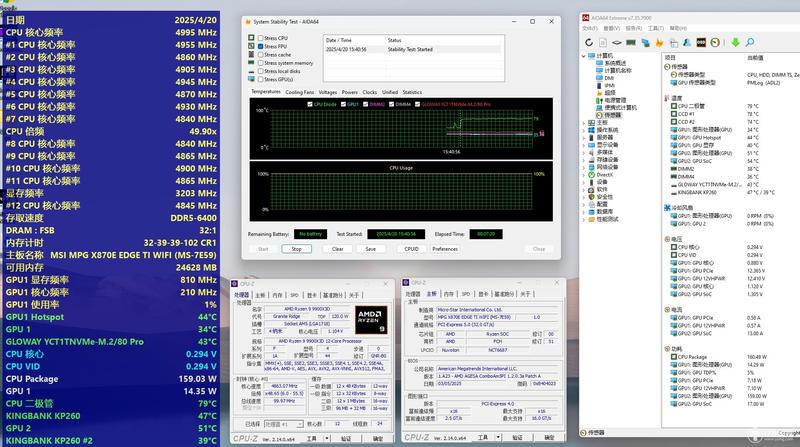The width and height of the screenshot is (800, 447).
Task: Click the green download arrow icon in AIDA64
Action: coord(735,42)
